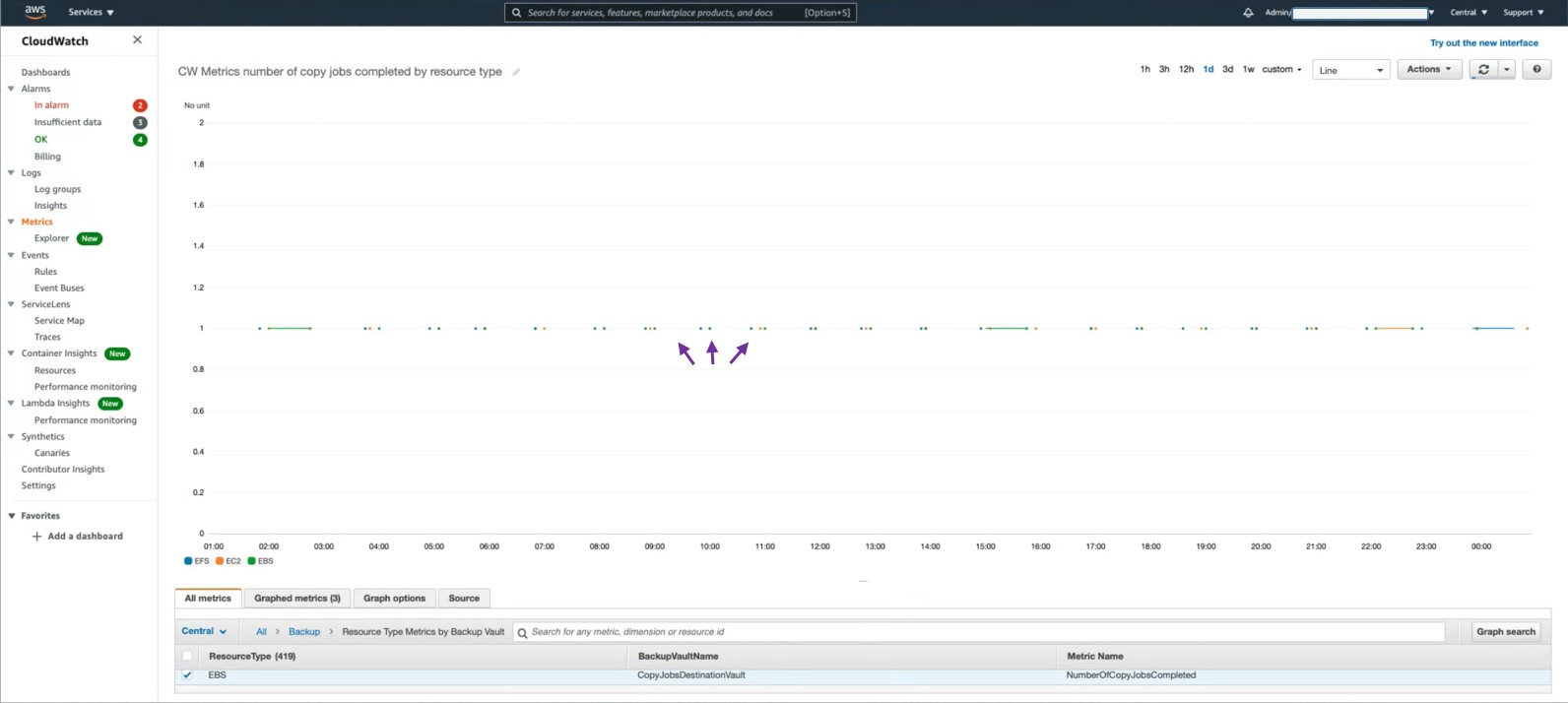Open the notifications bell icon
The image size is (1568, 703).
1248,13
